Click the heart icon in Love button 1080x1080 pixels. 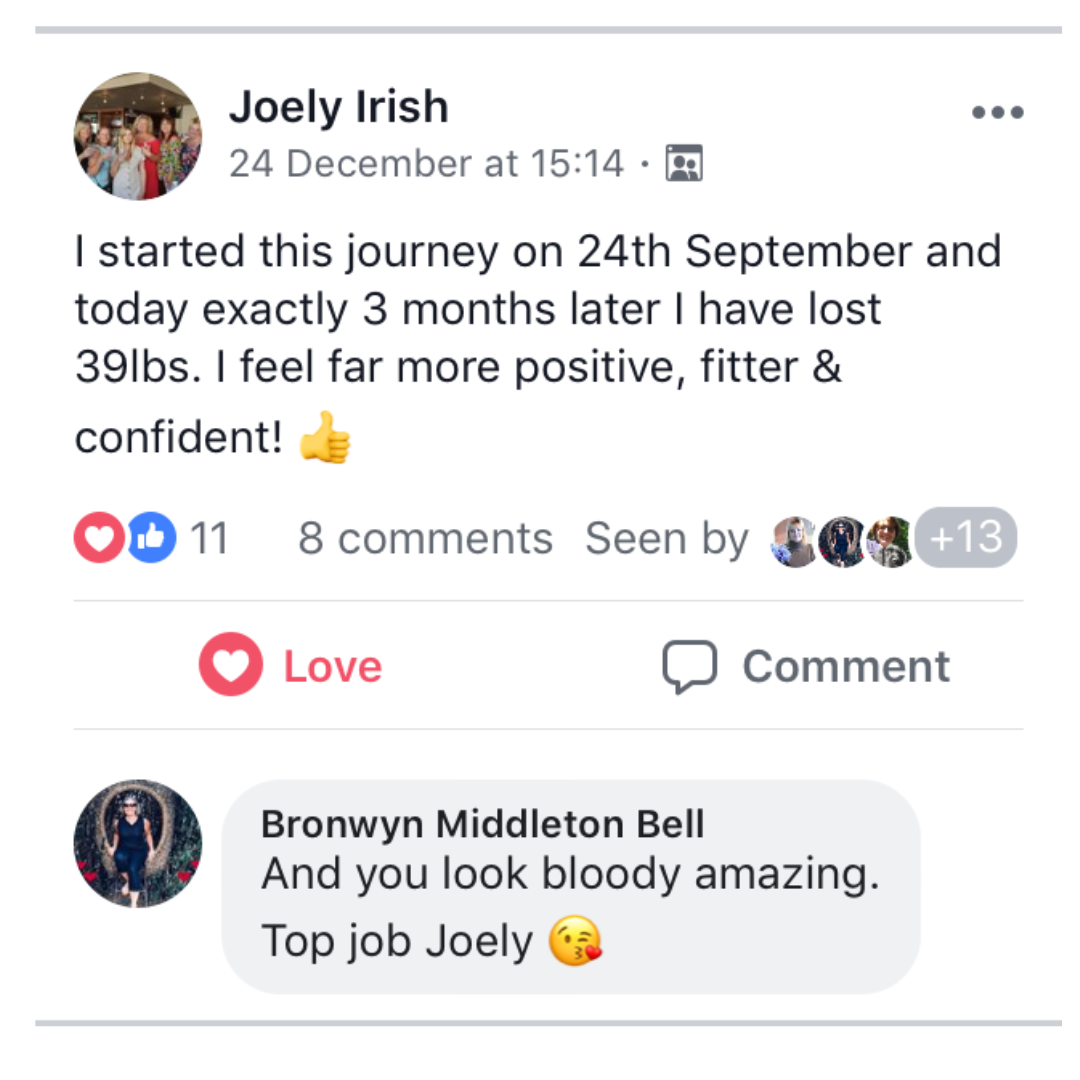[x=230, y=665]
